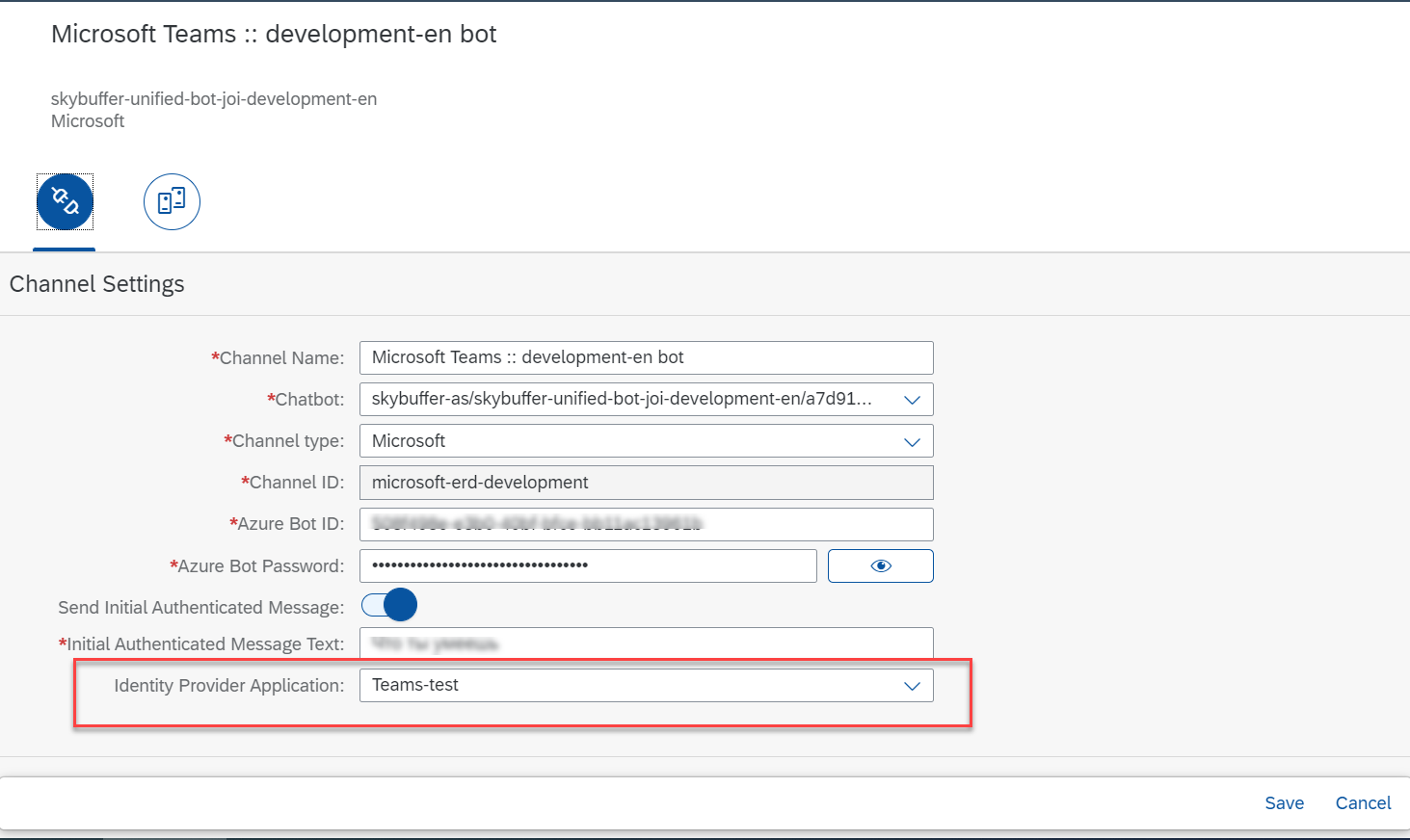Expand the Chatbot dropdown arrow
Image resolution: width=1410 pixels, height=840 pixels.
[912, 400]
